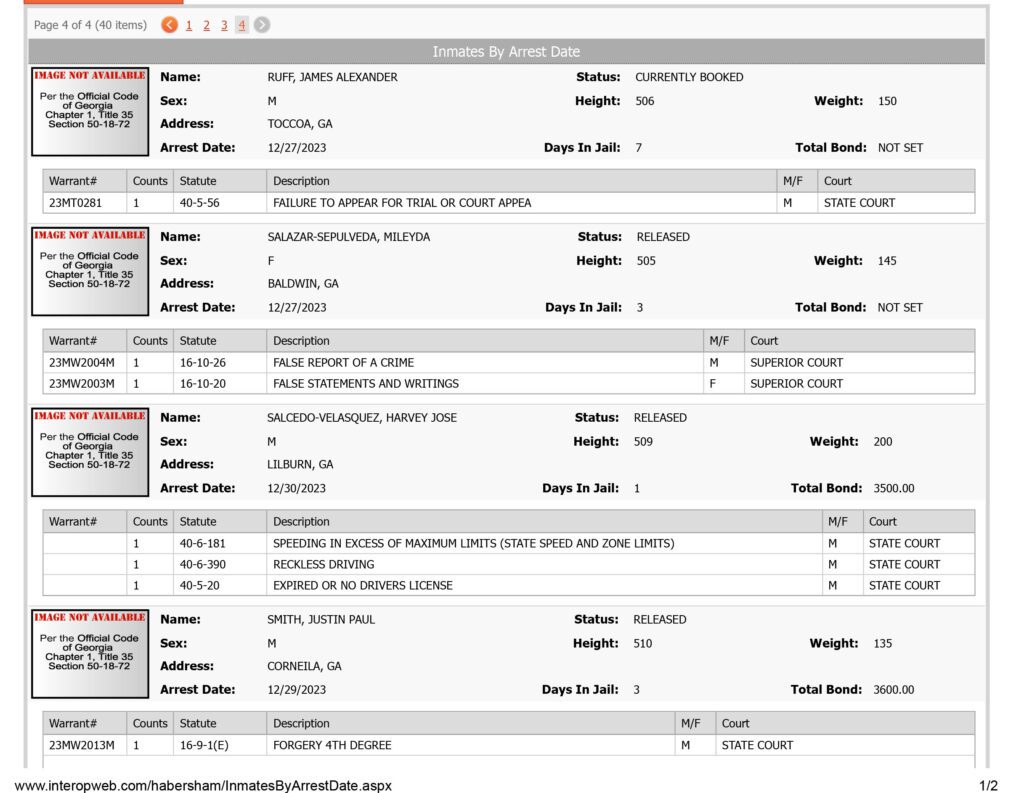Image resolution: width=1024 pixels, height=793 pixels.
Task: Select current page 4 link
Action: click(242, 25)
